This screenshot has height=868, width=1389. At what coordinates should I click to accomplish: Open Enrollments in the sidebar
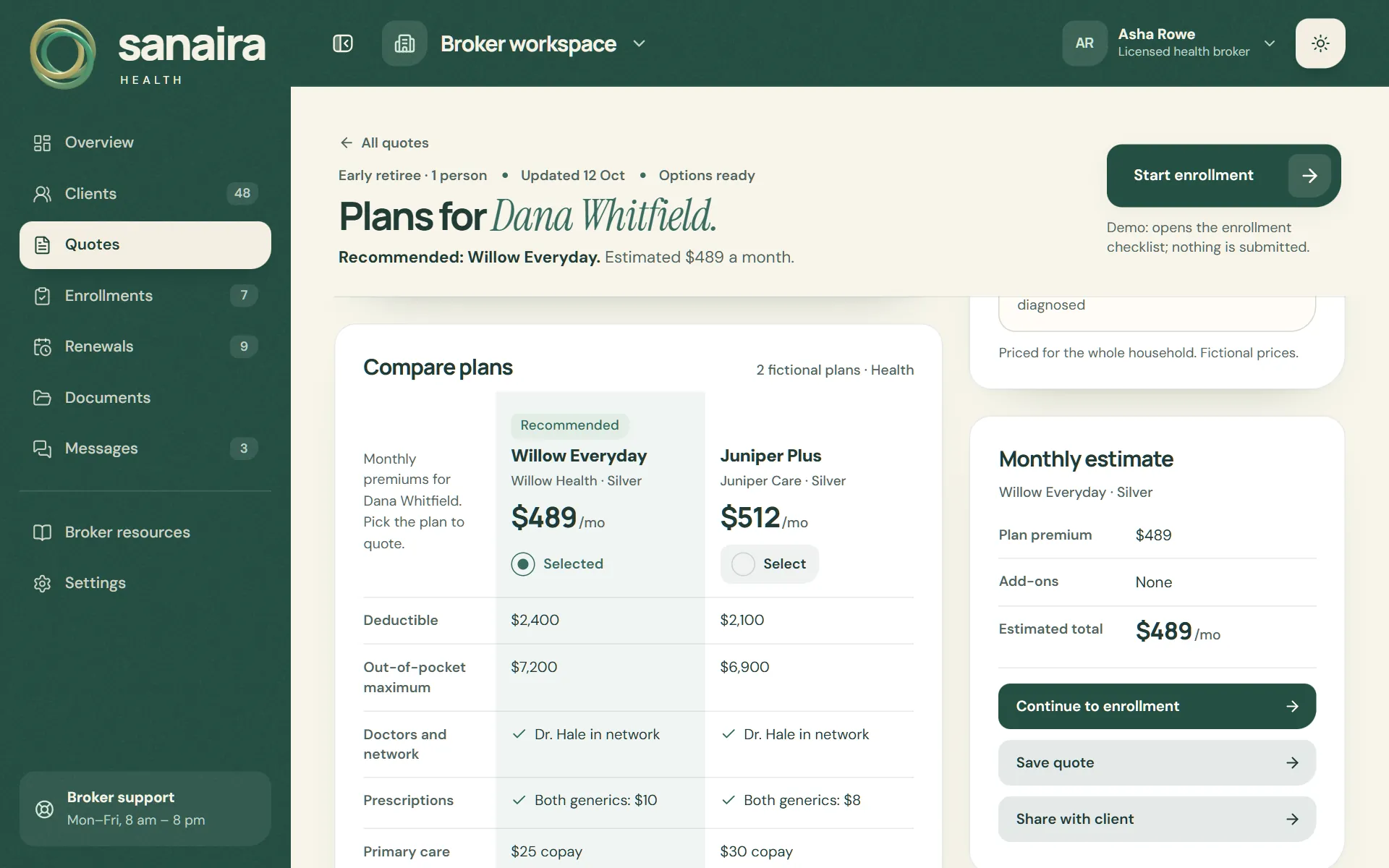pyautogui.click(x=145, y=296)
